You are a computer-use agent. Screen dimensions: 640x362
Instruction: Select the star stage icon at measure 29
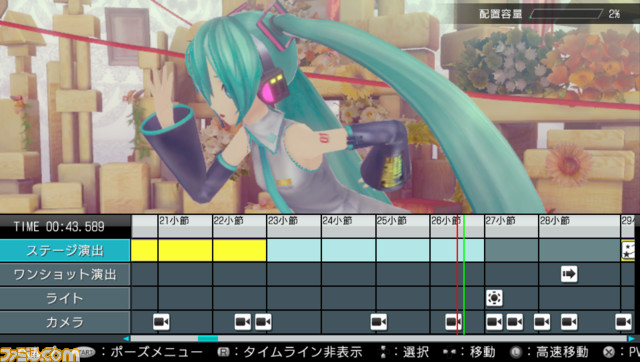point(628,250)
